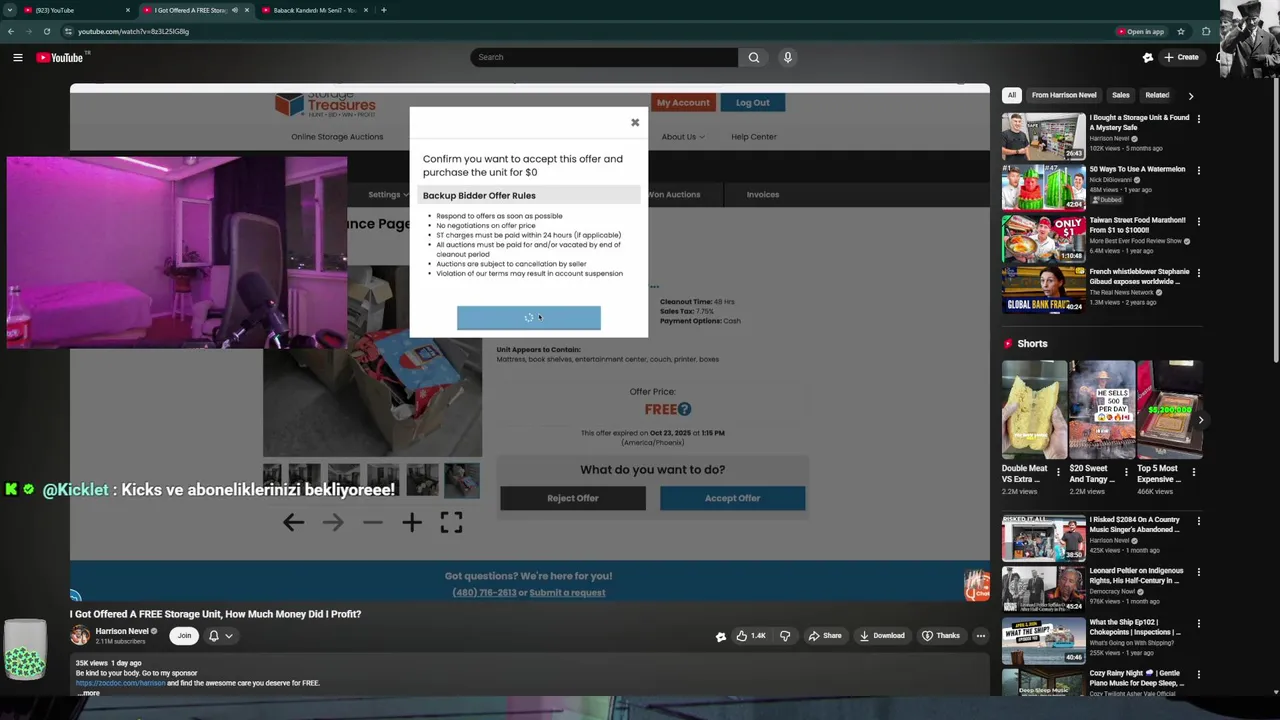Open the Double Meat VS Extra short
Image resolution: width=1280 pixels, height=720 pixels.
click(1034, 410)
